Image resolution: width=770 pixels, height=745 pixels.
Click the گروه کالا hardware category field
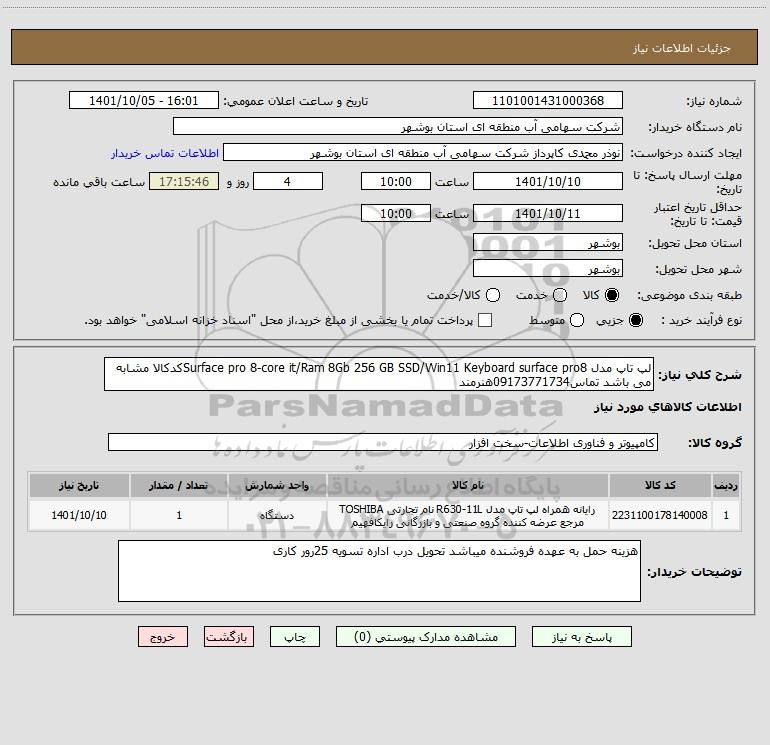tap(383, 442)
